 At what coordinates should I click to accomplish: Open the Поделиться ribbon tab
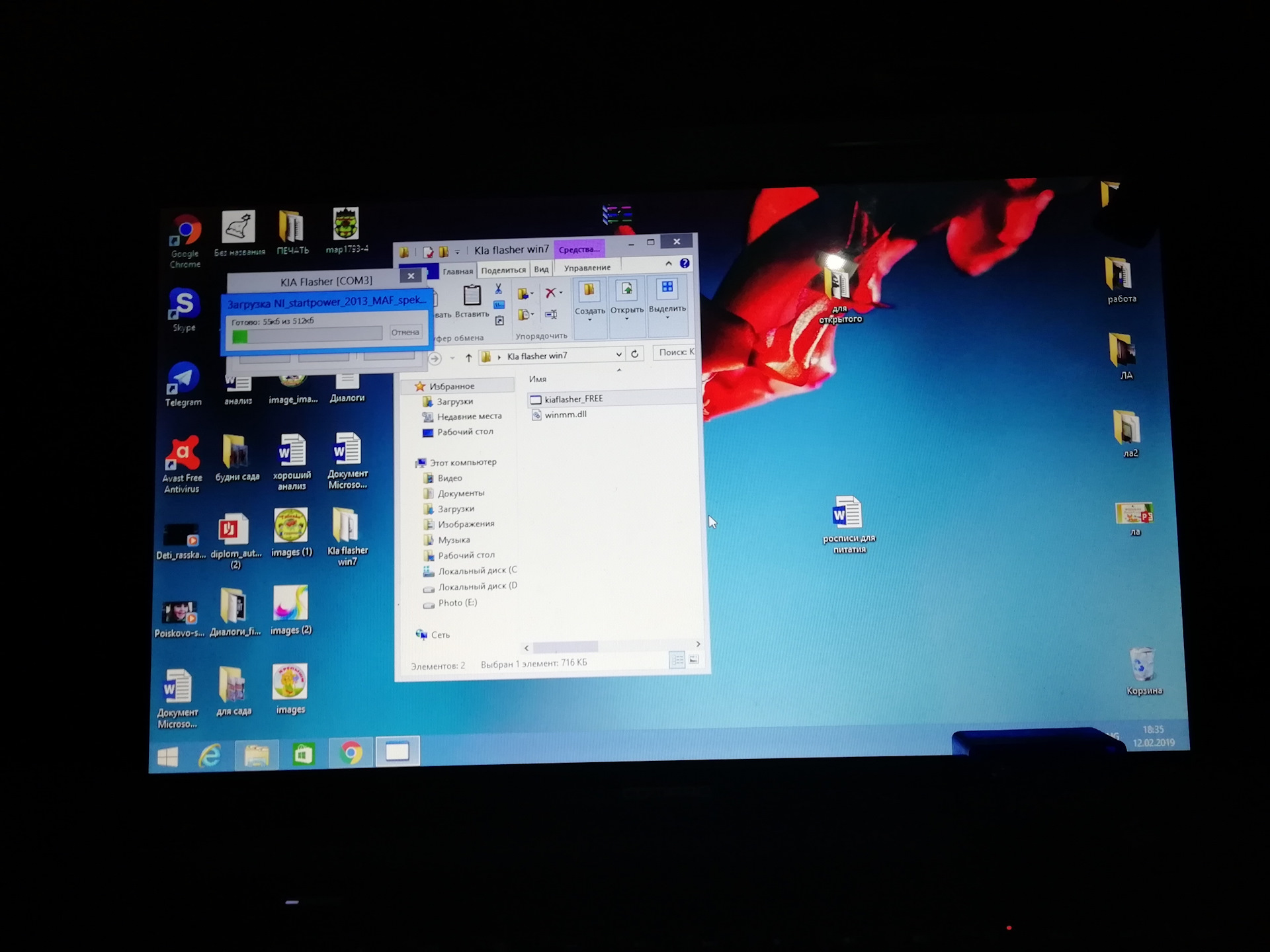[x=503, y=270]
